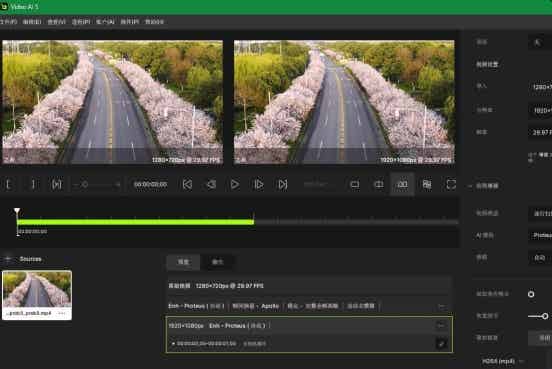Click the Video AI app logo
Image resolution: width=552 pixels, height=369 pixels.
(x=4, y=7)
